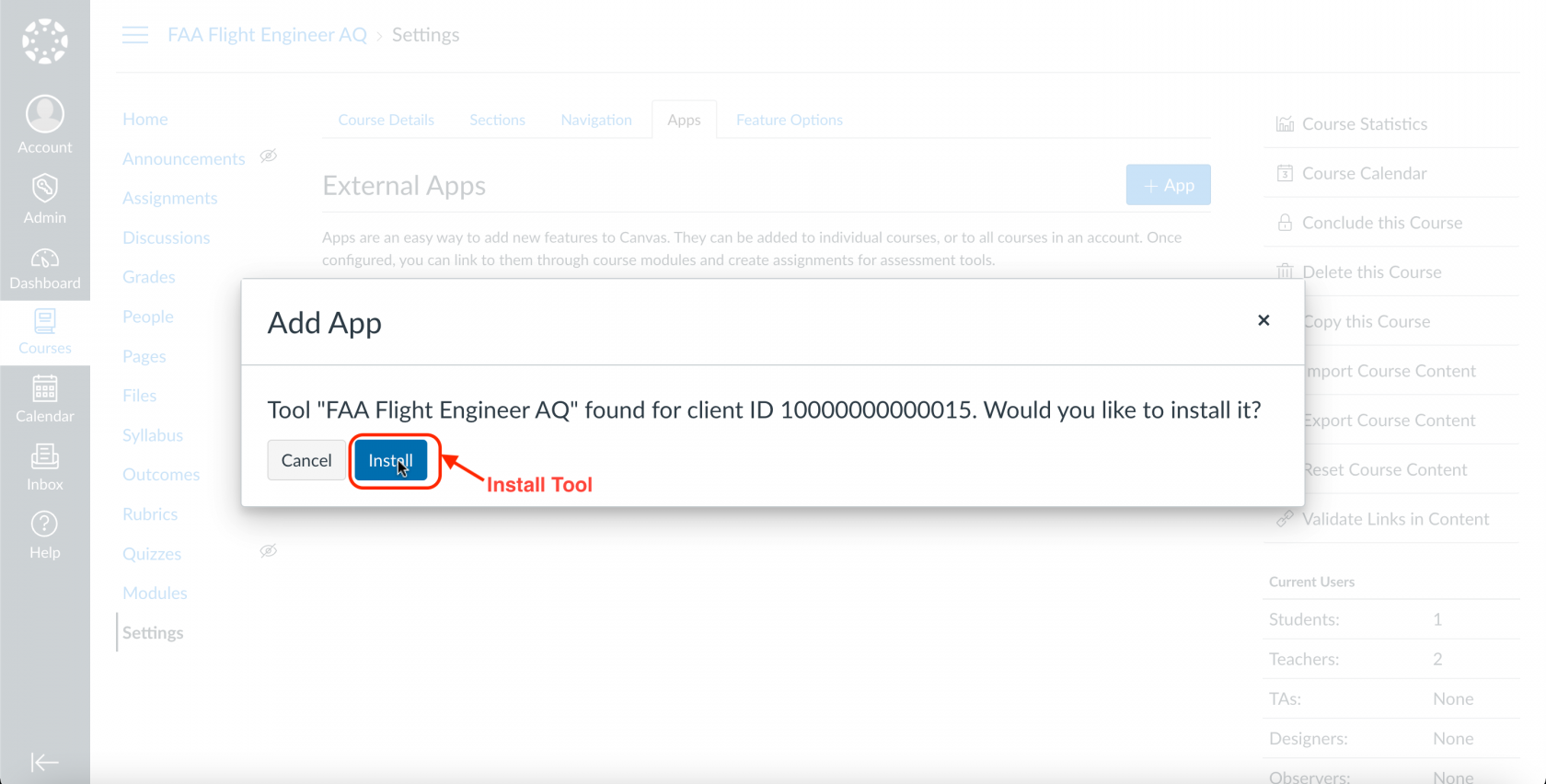
Task: Click the Delete this Course trash icon
Action: point(1285,271)
